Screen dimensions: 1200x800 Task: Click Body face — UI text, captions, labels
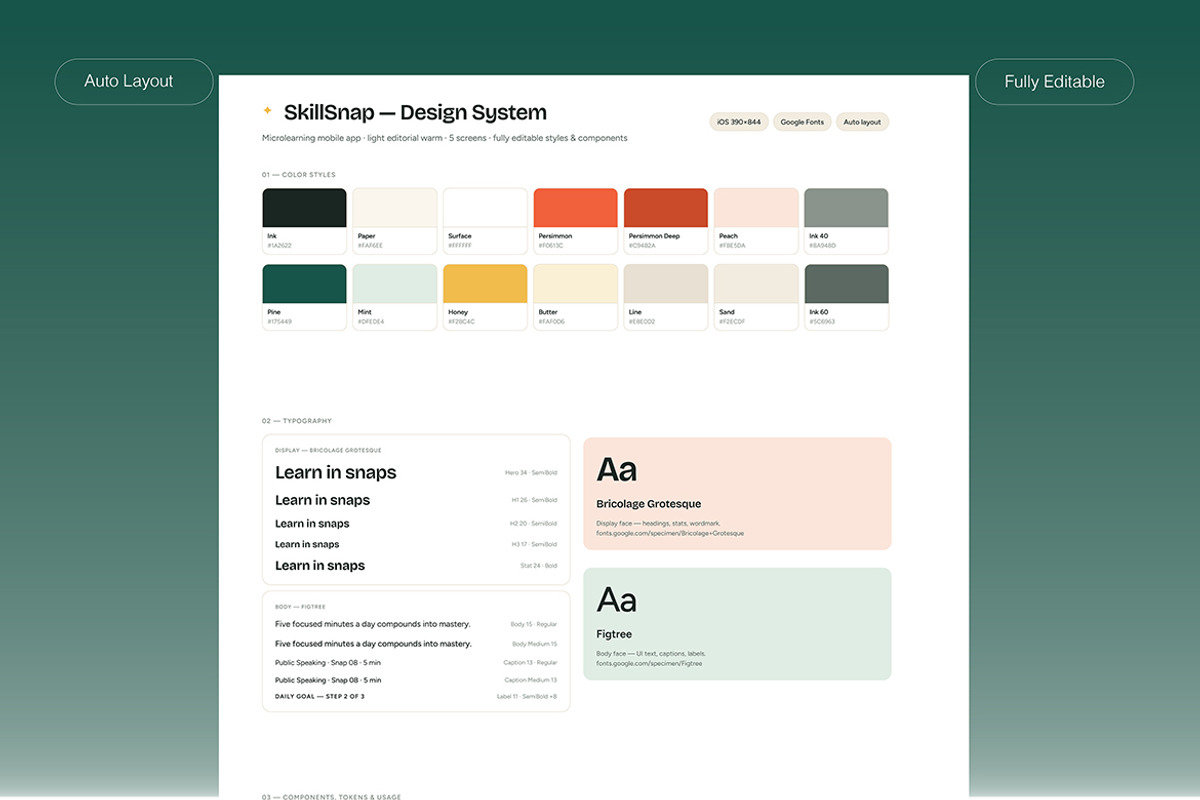pyautogui.click(x=651, y=653)
